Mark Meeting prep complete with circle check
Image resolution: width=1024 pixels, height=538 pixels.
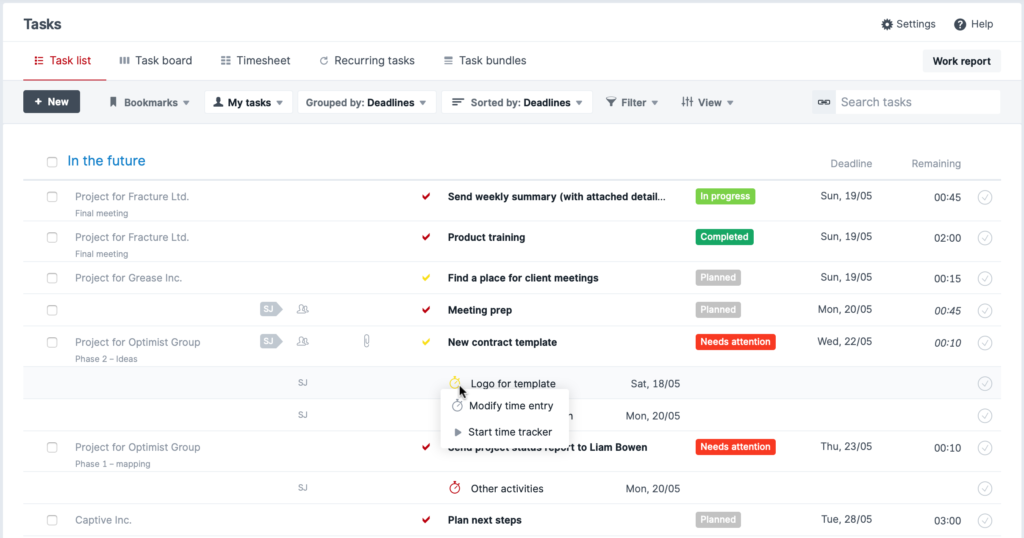click(985, 310)
